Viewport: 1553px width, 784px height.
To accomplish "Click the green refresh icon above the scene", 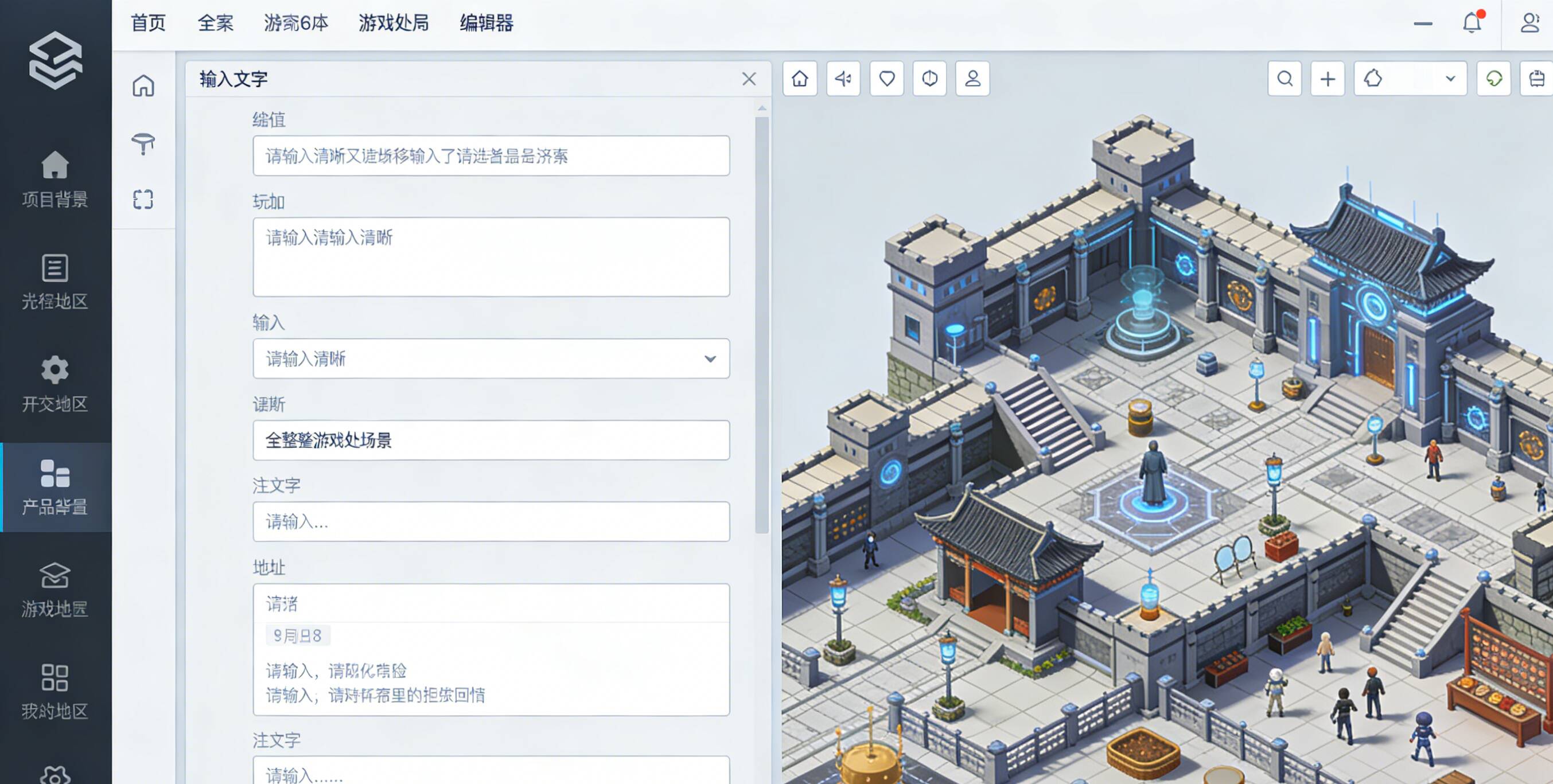I will (x=1493, y=79).
